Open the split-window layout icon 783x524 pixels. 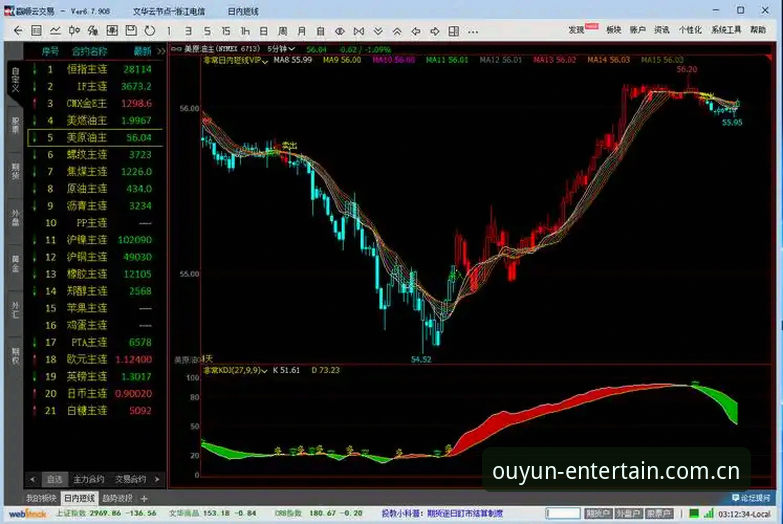coord(453,31)
